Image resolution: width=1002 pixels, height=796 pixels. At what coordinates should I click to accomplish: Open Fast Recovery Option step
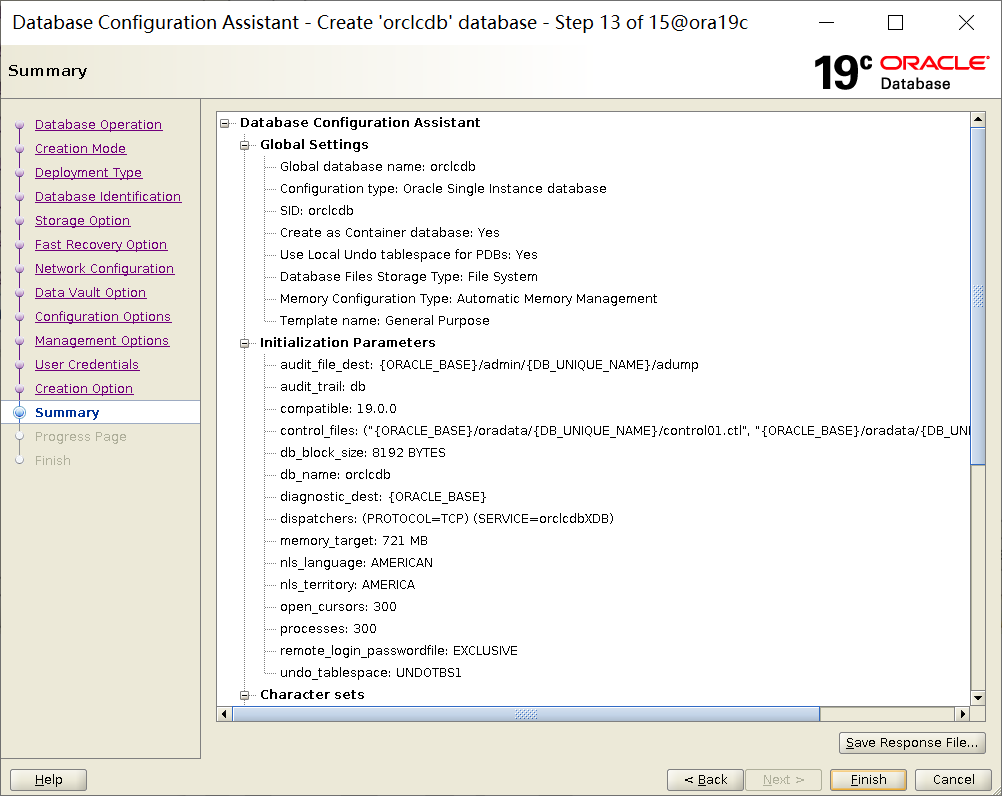point(101,245)
